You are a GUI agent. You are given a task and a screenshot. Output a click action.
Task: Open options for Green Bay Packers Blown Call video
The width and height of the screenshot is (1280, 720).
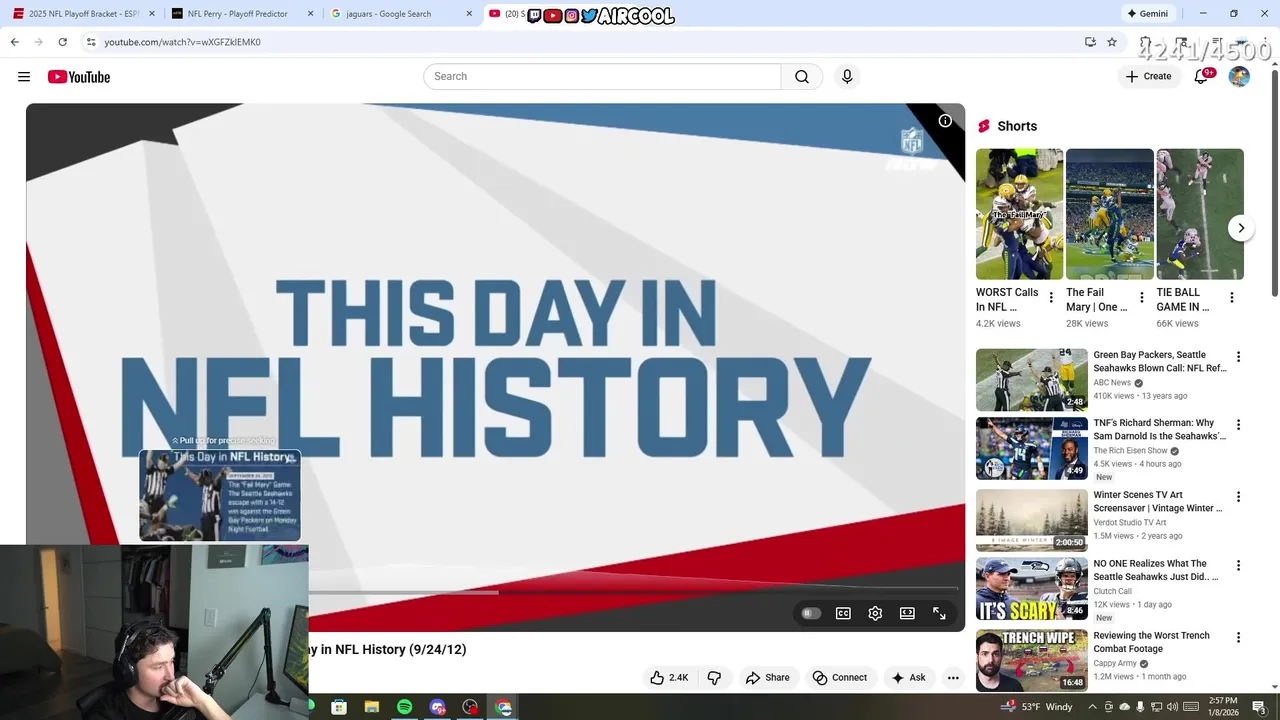[x=1238, y=357]
